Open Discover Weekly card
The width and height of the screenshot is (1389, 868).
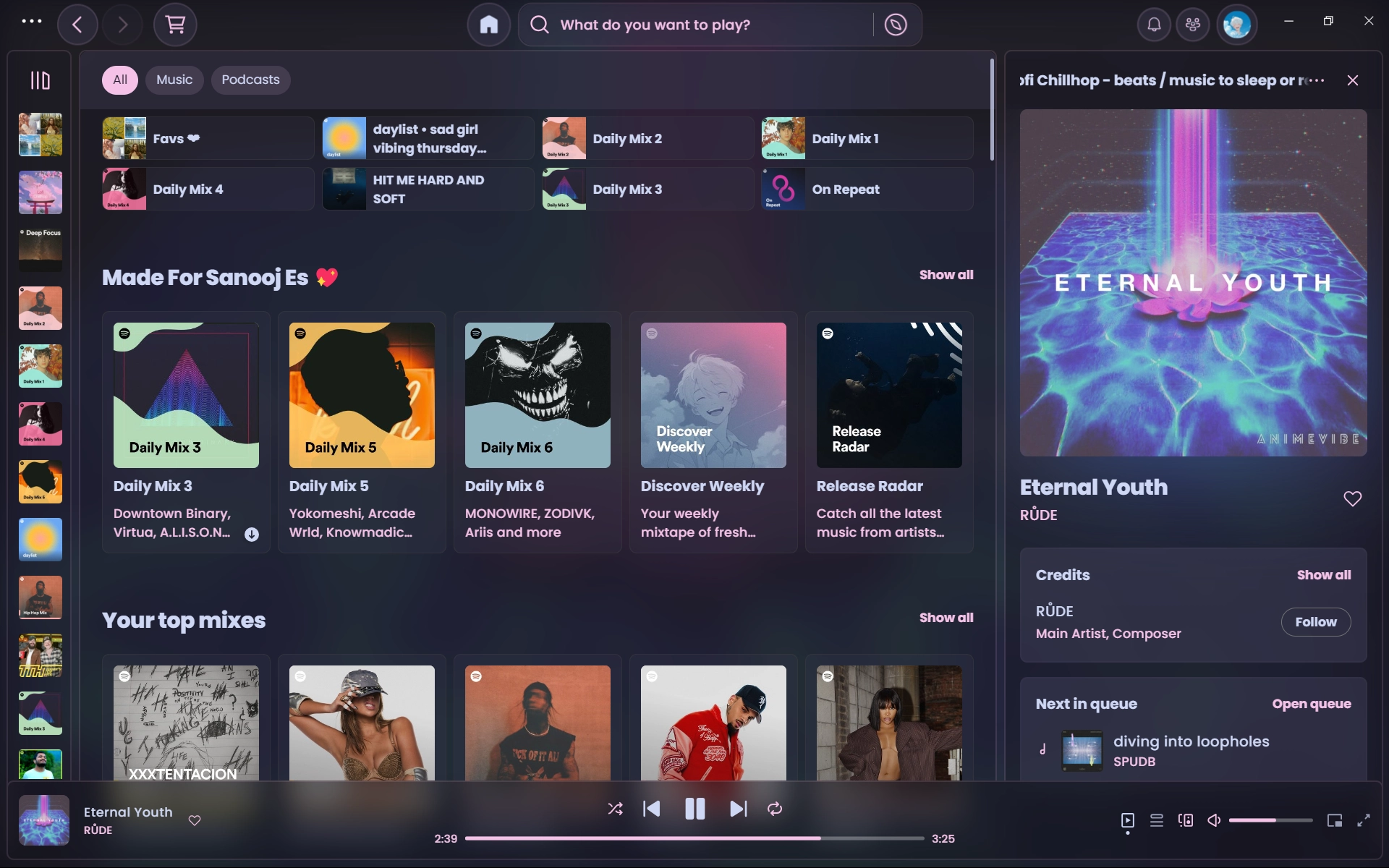(x=713, y=433)
